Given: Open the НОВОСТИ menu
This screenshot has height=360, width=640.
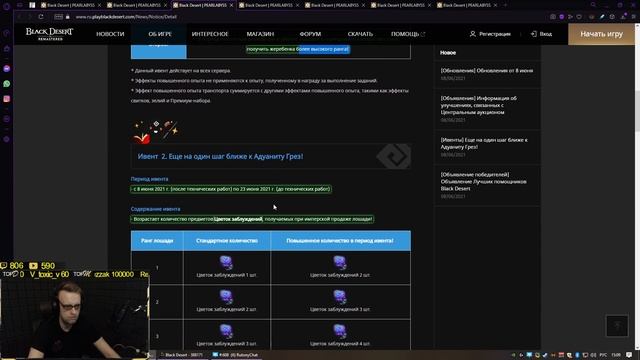Looking at the screenshot, I should pos(110,34).
